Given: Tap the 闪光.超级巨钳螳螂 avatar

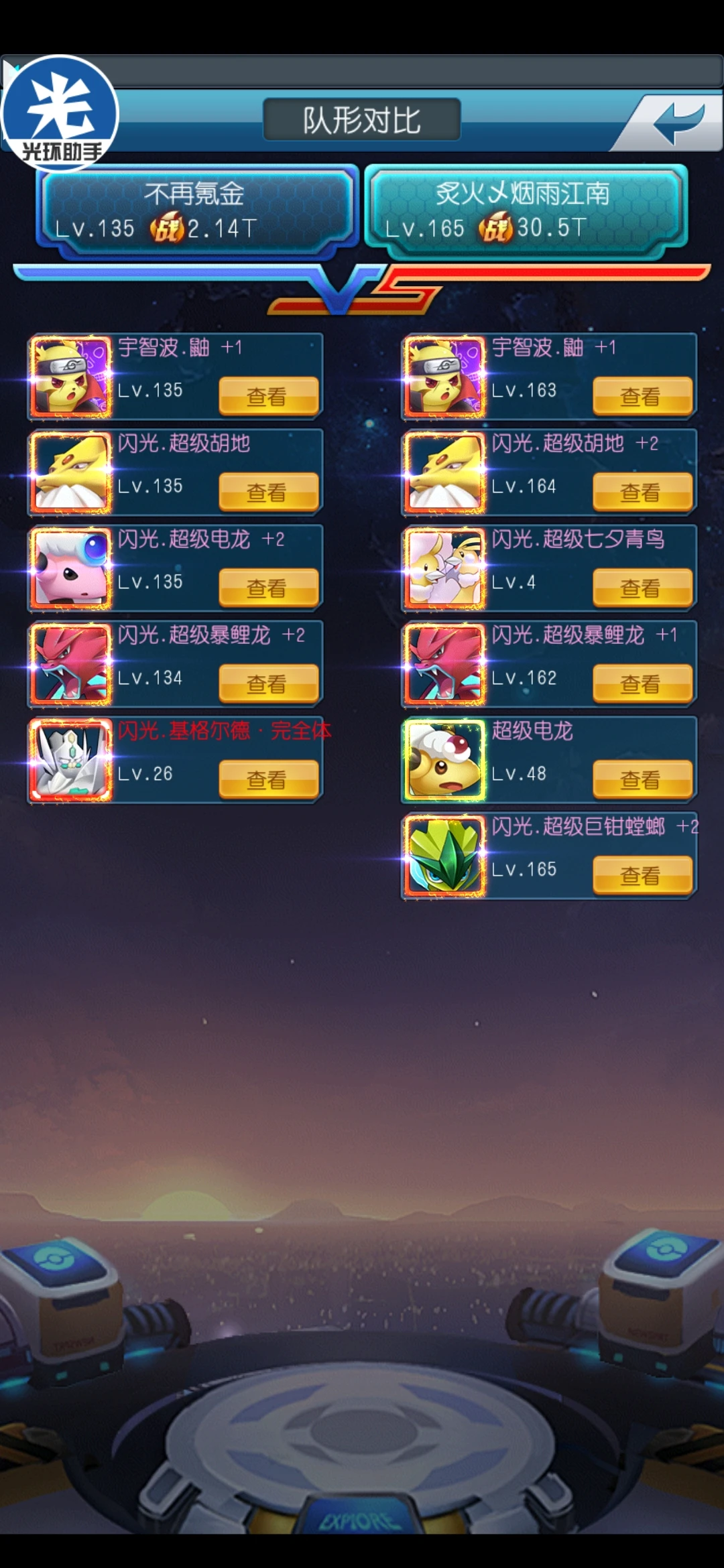Looking at the screenshot, I should (x=444, y=856).
